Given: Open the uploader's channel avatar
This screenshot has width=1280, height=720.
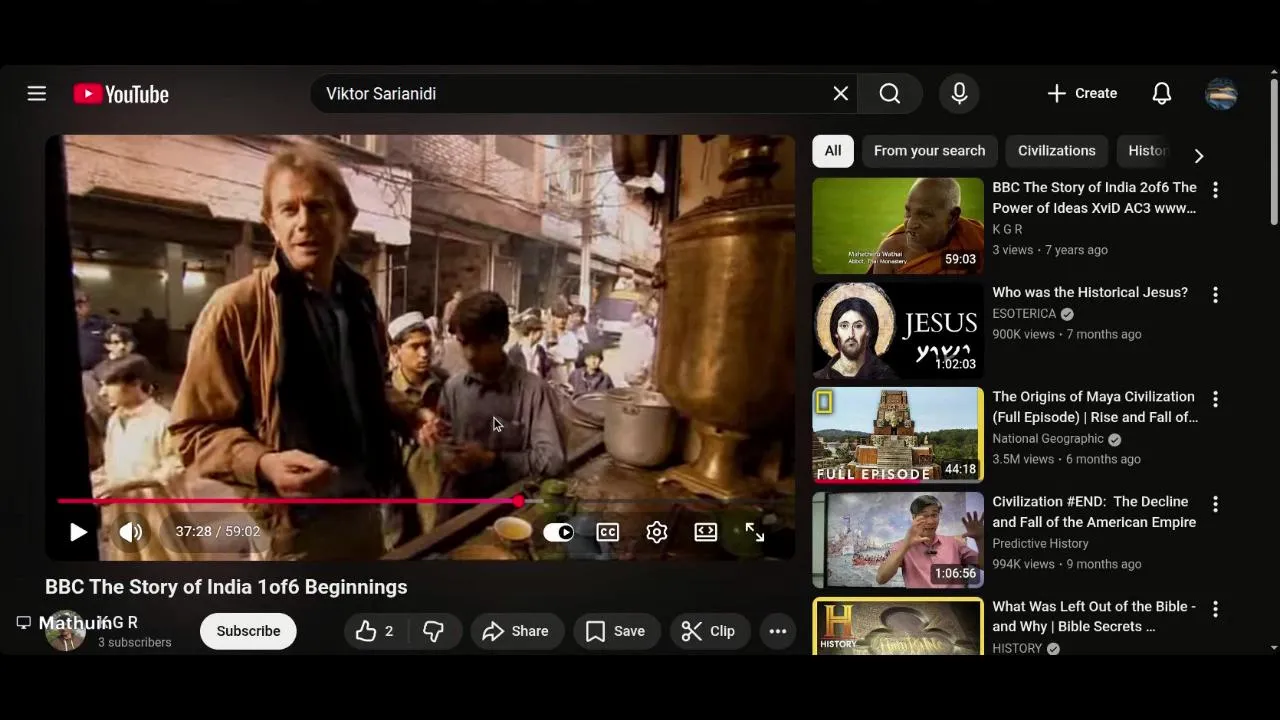Looking at the screenshot, I should [x=65, y=632].
